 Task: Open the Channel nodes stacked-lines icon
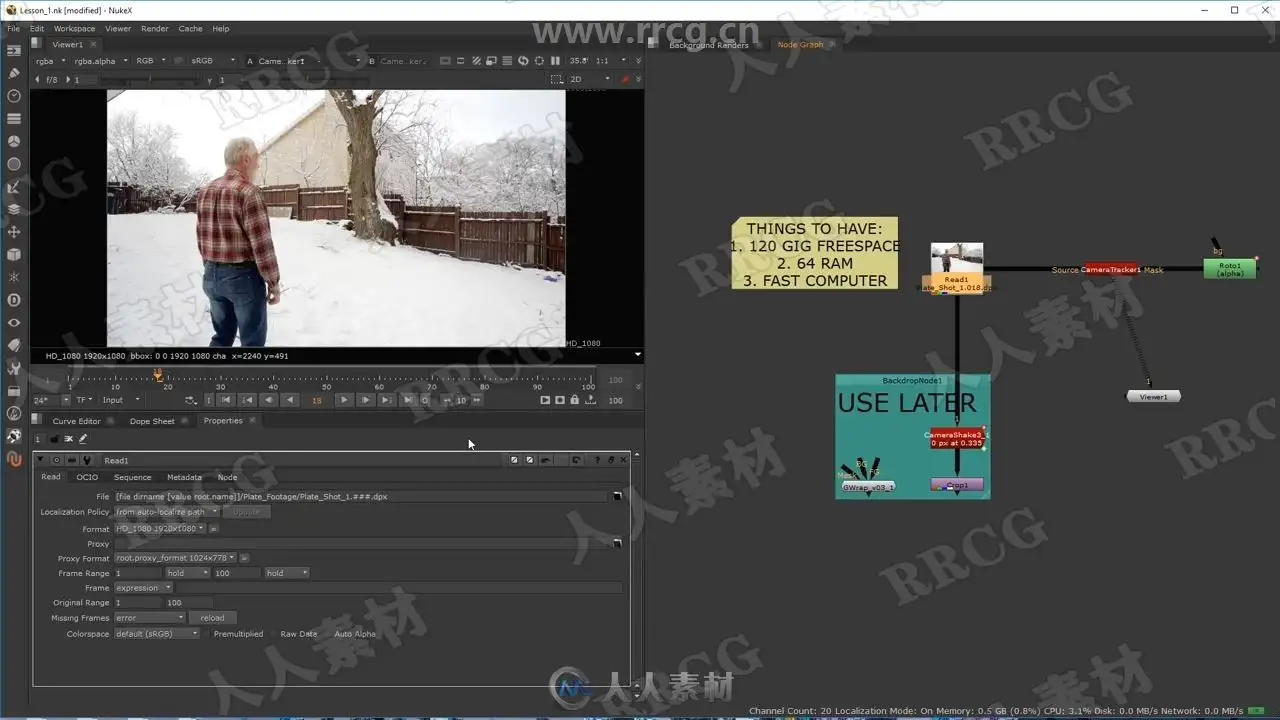point(14,118)
